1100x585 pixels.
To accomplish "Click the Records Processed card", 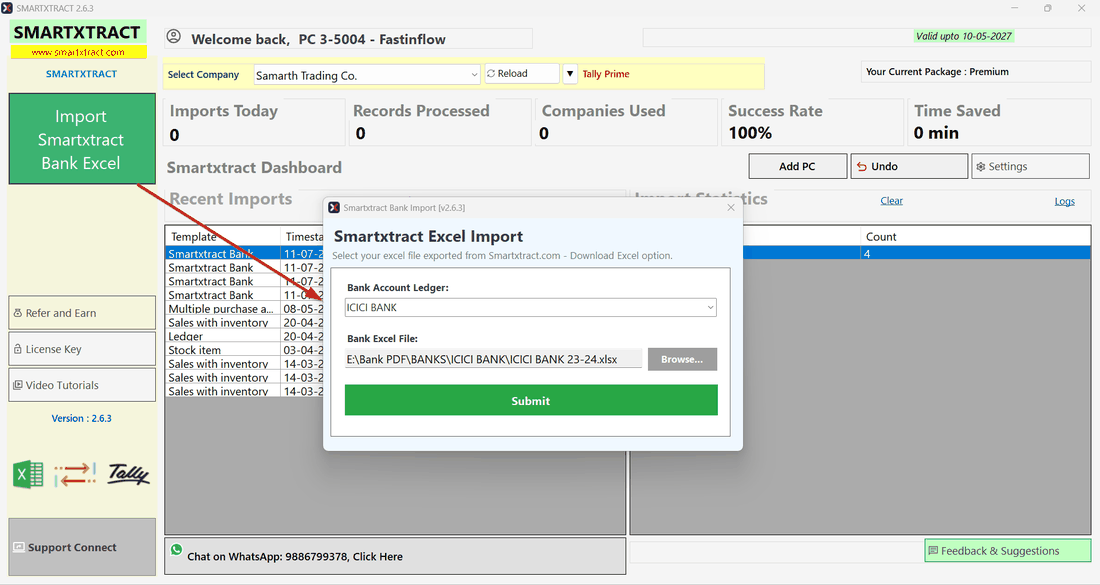I will (x=440, y=122).
